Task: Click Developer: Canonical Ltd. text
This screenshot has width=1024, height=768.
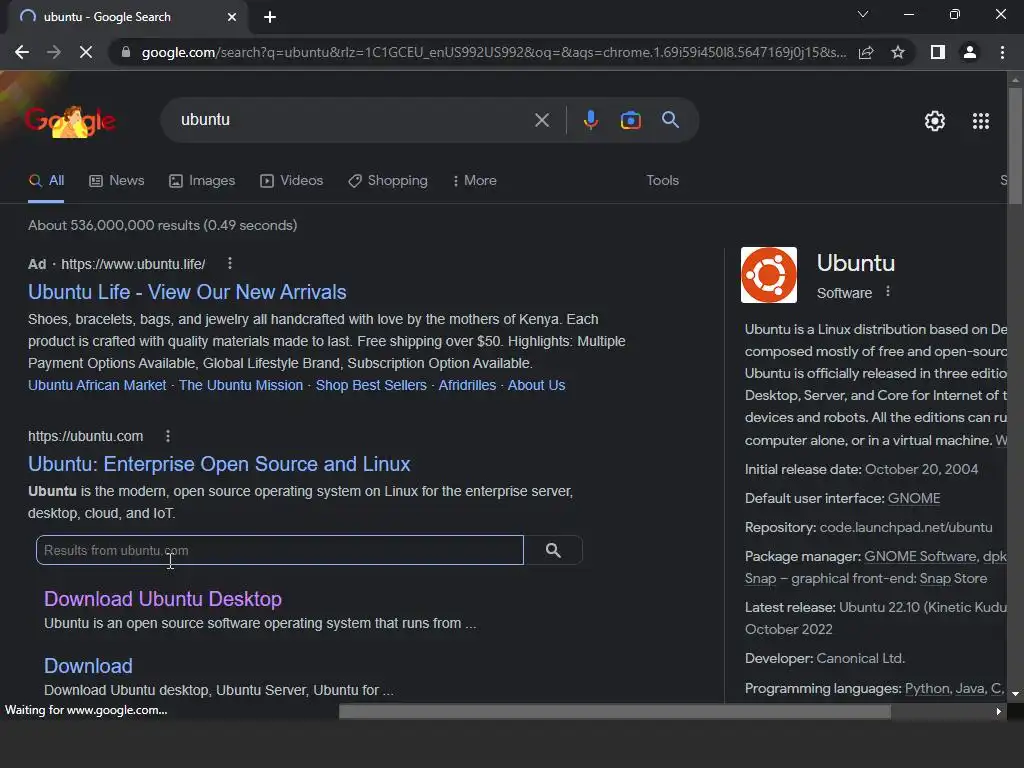Action: coord(825,658)
